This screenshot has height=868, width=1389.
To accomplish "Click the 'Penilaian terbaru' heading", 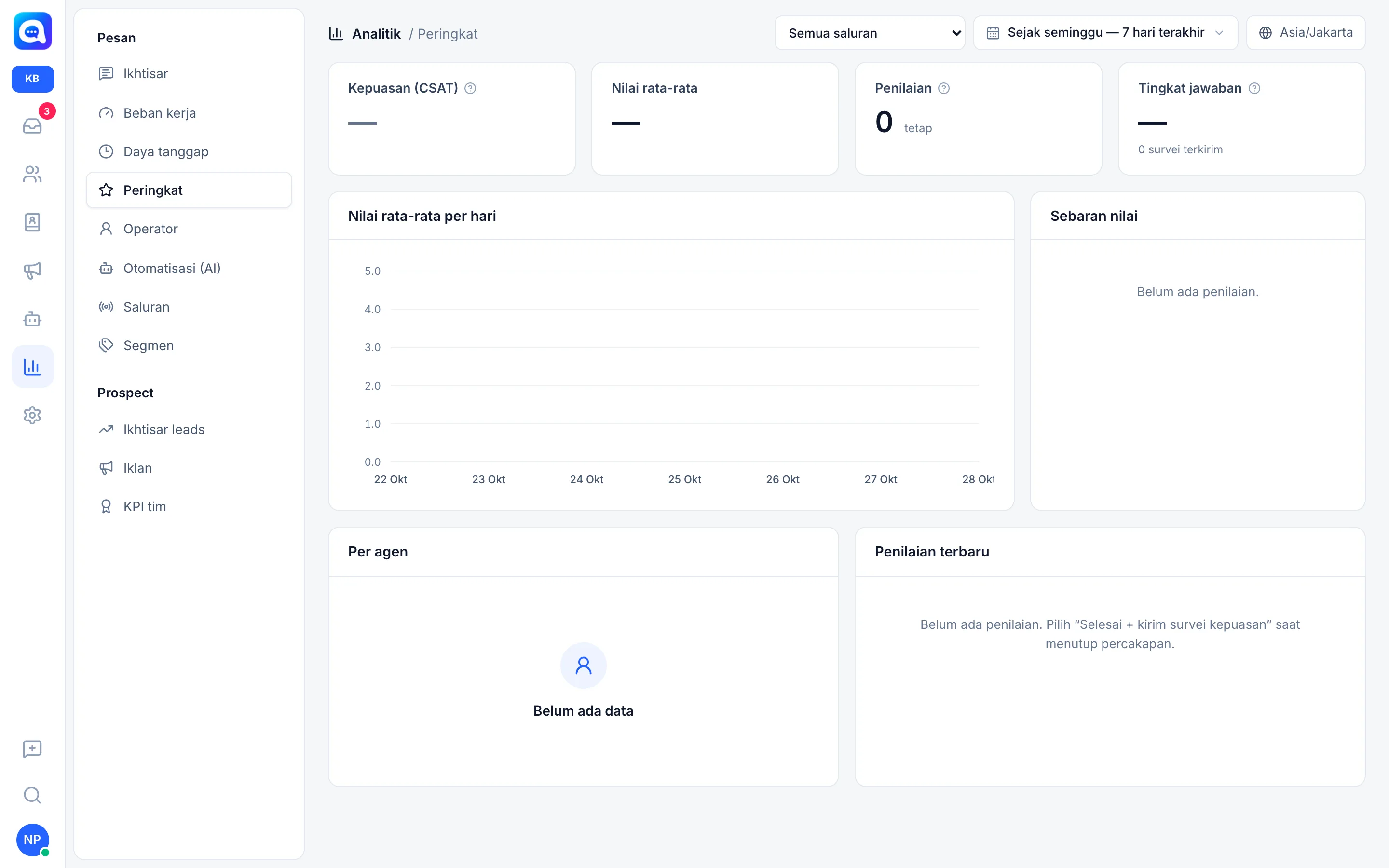I will [x=932, y=552].
